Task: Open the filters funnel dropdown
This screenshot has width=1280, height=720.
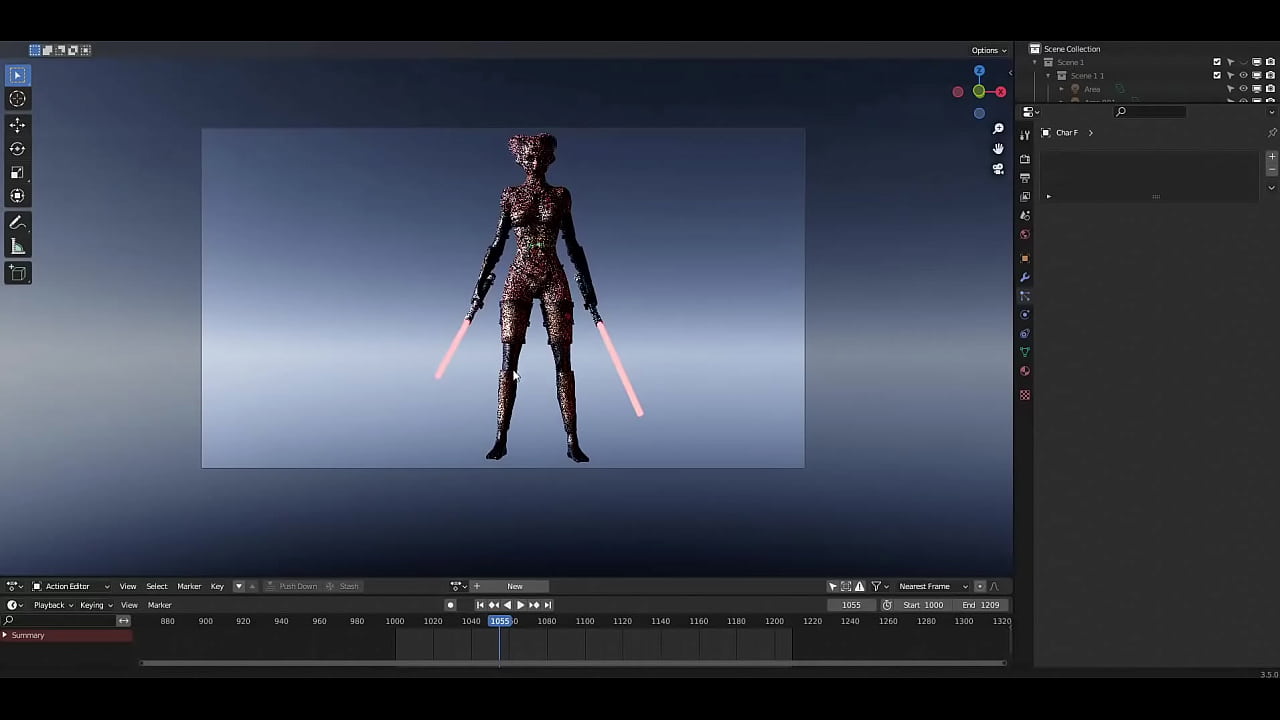Action: [878, 587]
